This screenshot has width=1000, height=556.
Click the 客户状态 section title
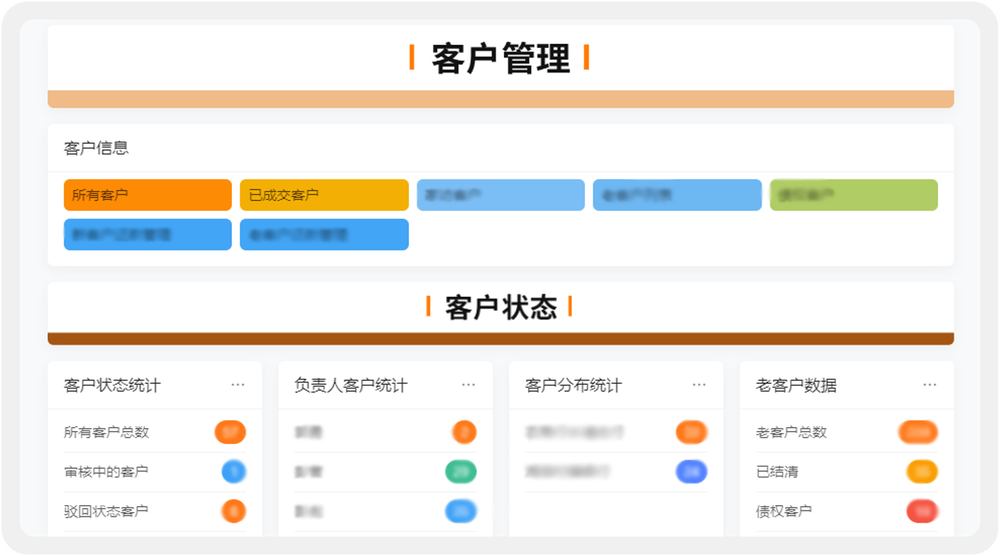pos(500,307)
